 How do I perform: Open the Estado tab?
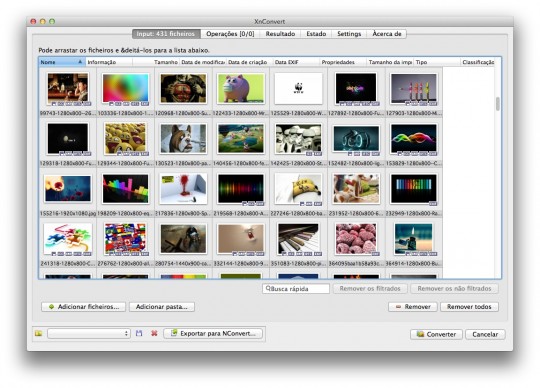click(316, 34)
